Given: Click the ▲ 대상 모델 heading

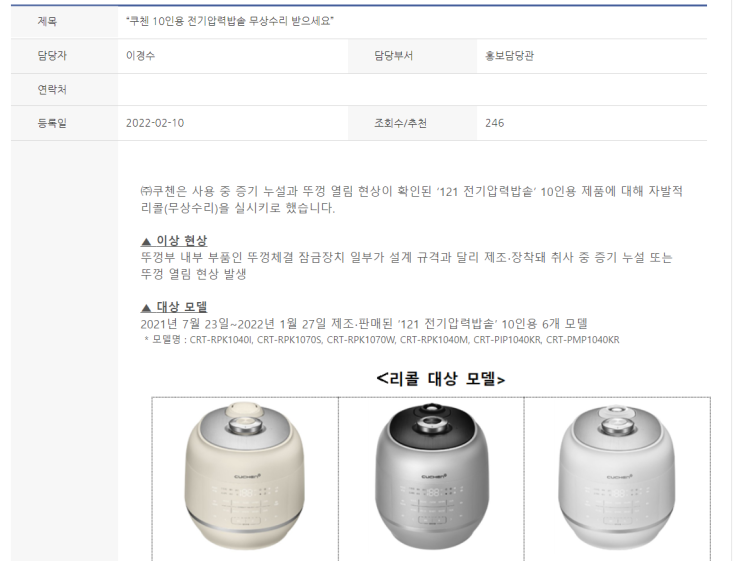Looking at the screenshot, I should click(174, 307).
